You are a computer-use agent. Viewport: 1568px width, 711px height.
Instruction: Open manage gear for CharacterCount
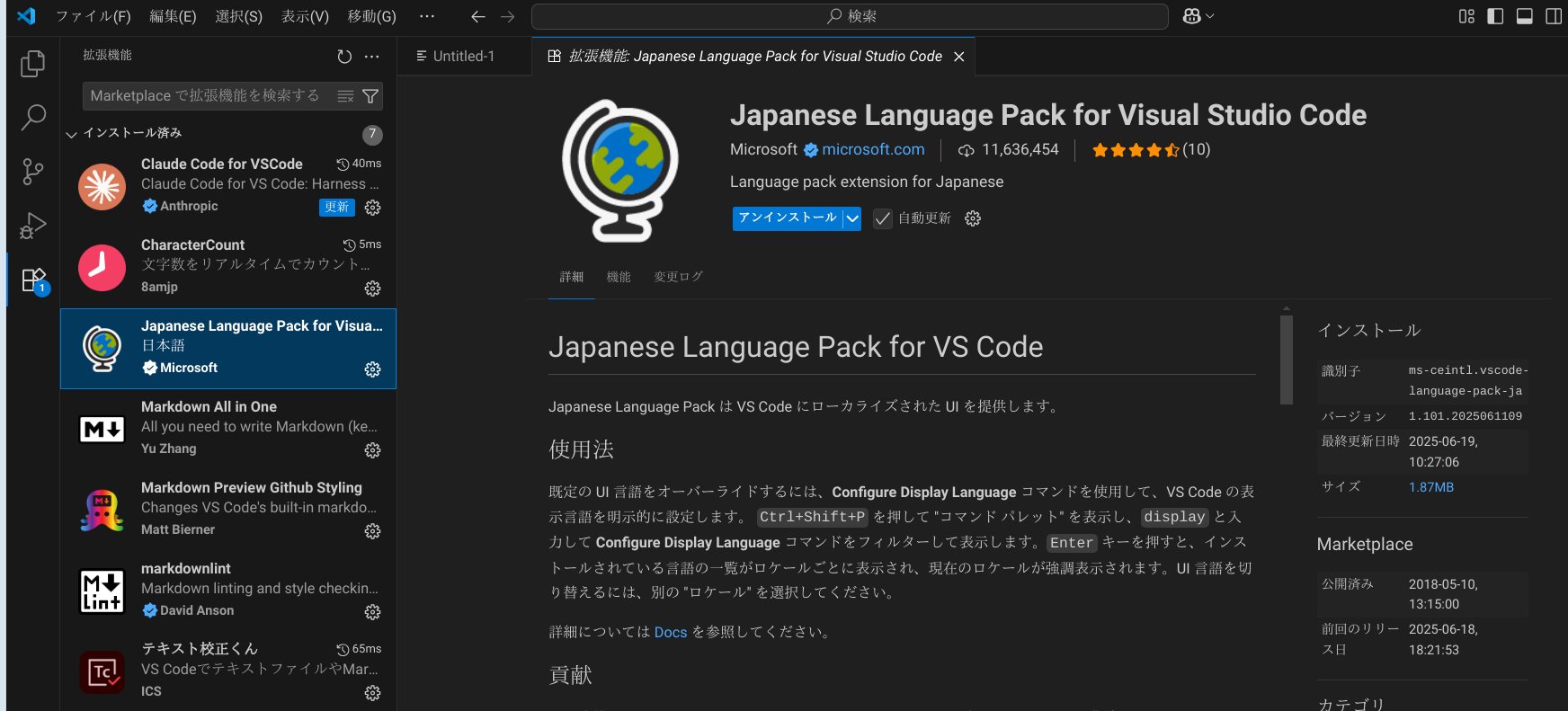[x=372, y=289]
